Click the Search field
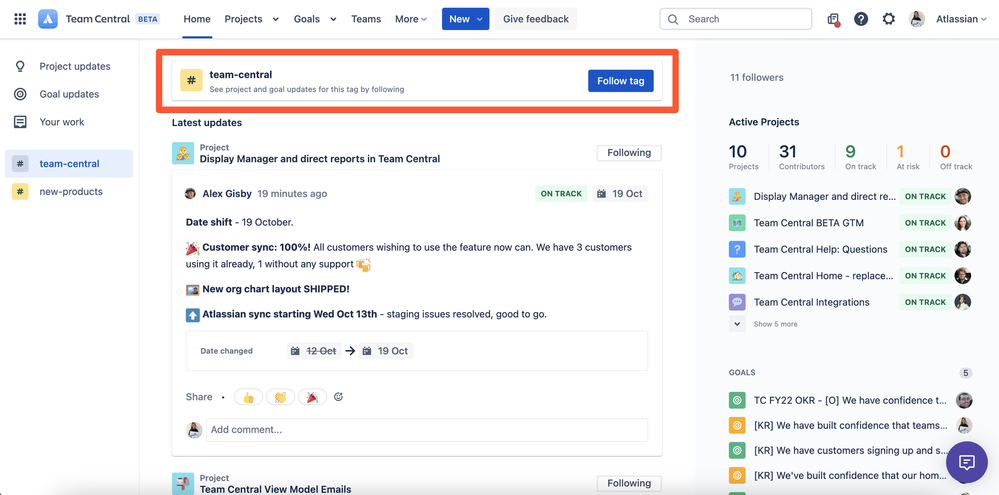The image size is (999, 495). point(736,19)
